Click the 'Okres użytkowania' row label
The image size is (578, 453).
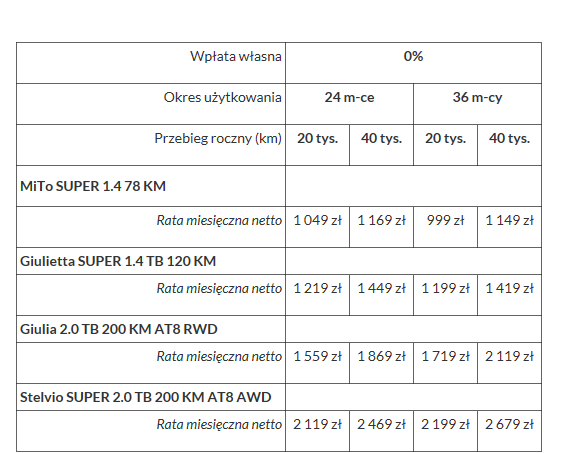coord(222,98)
